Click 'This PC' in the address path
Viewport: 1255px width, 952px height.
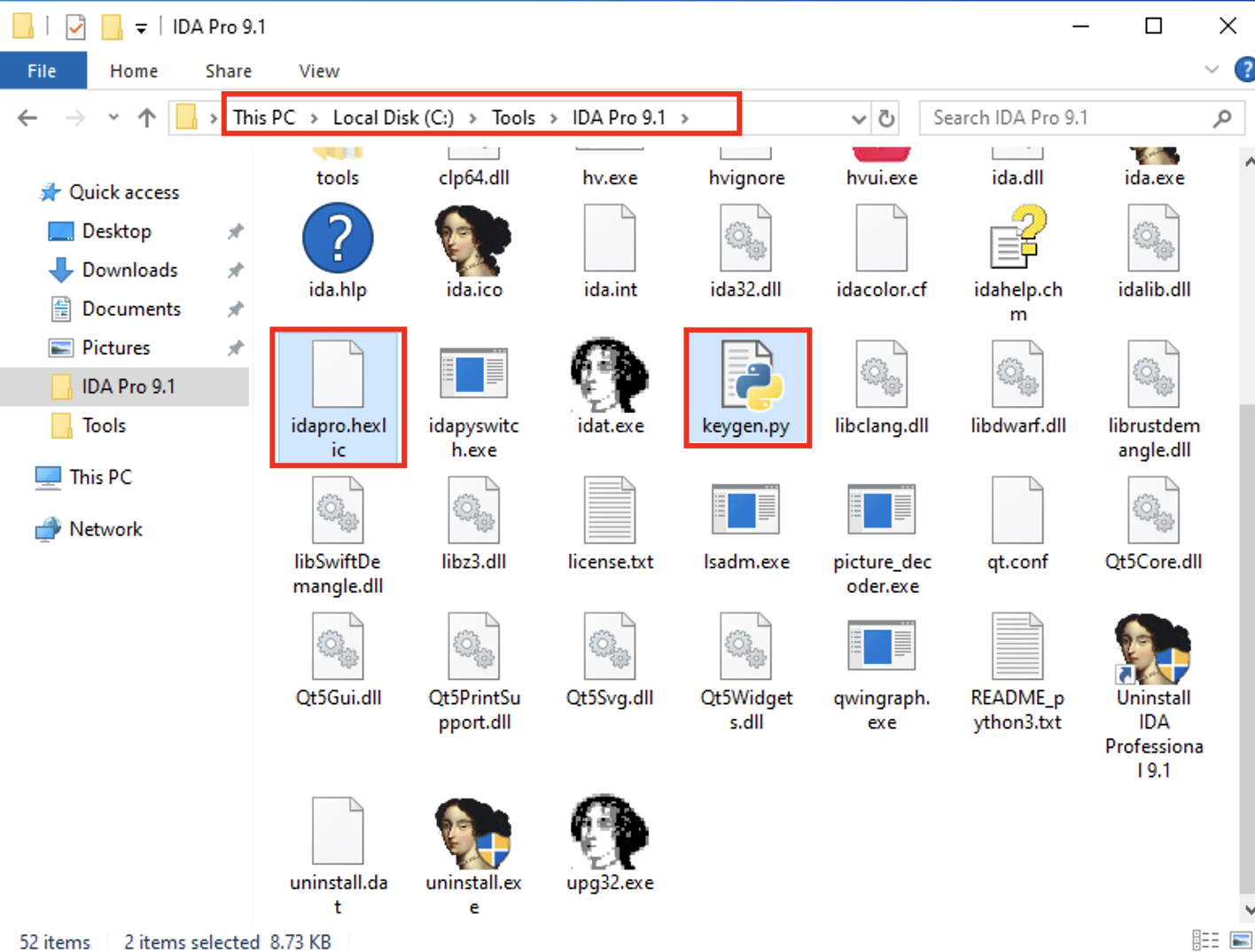point(264,117)
